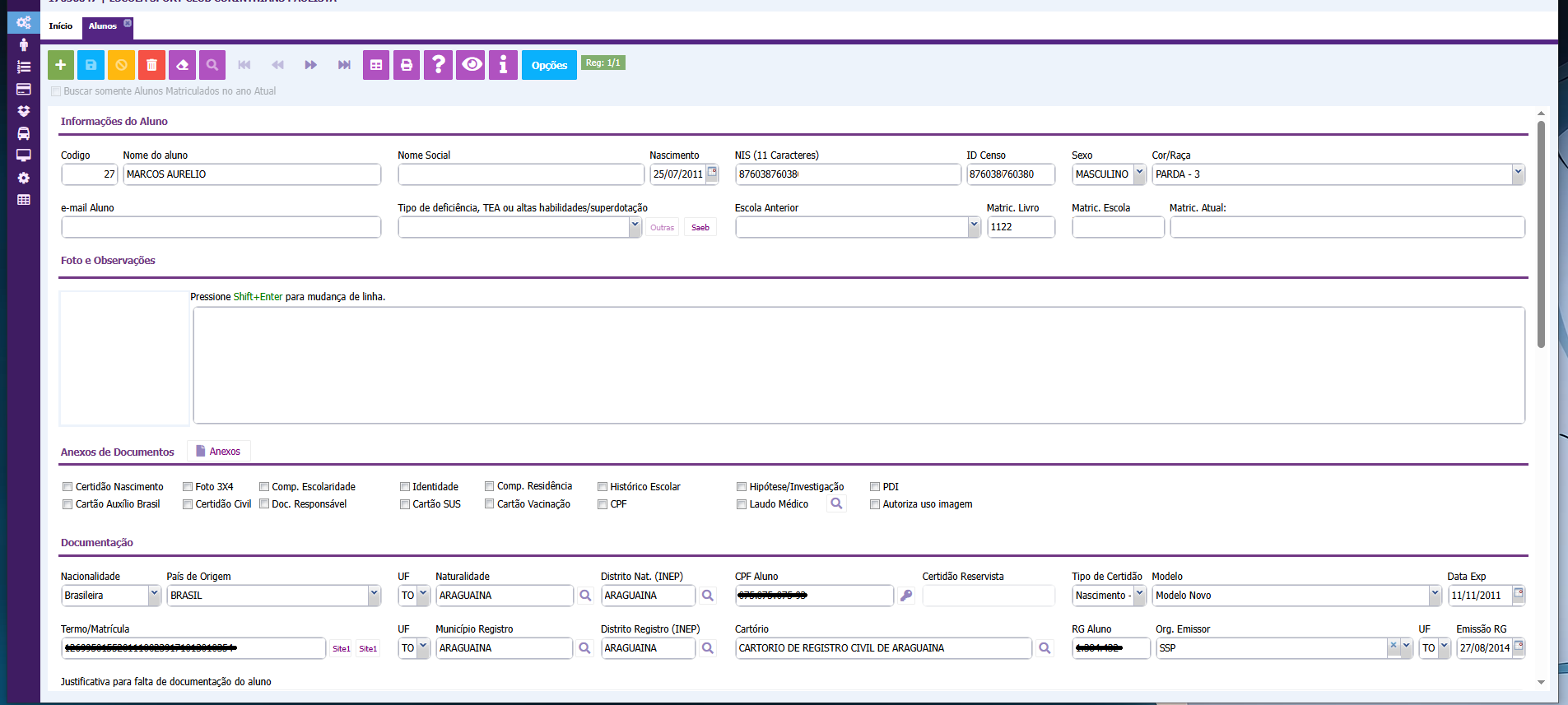Open the Cor/Raça dropdown list

[x=1517, y=174]
